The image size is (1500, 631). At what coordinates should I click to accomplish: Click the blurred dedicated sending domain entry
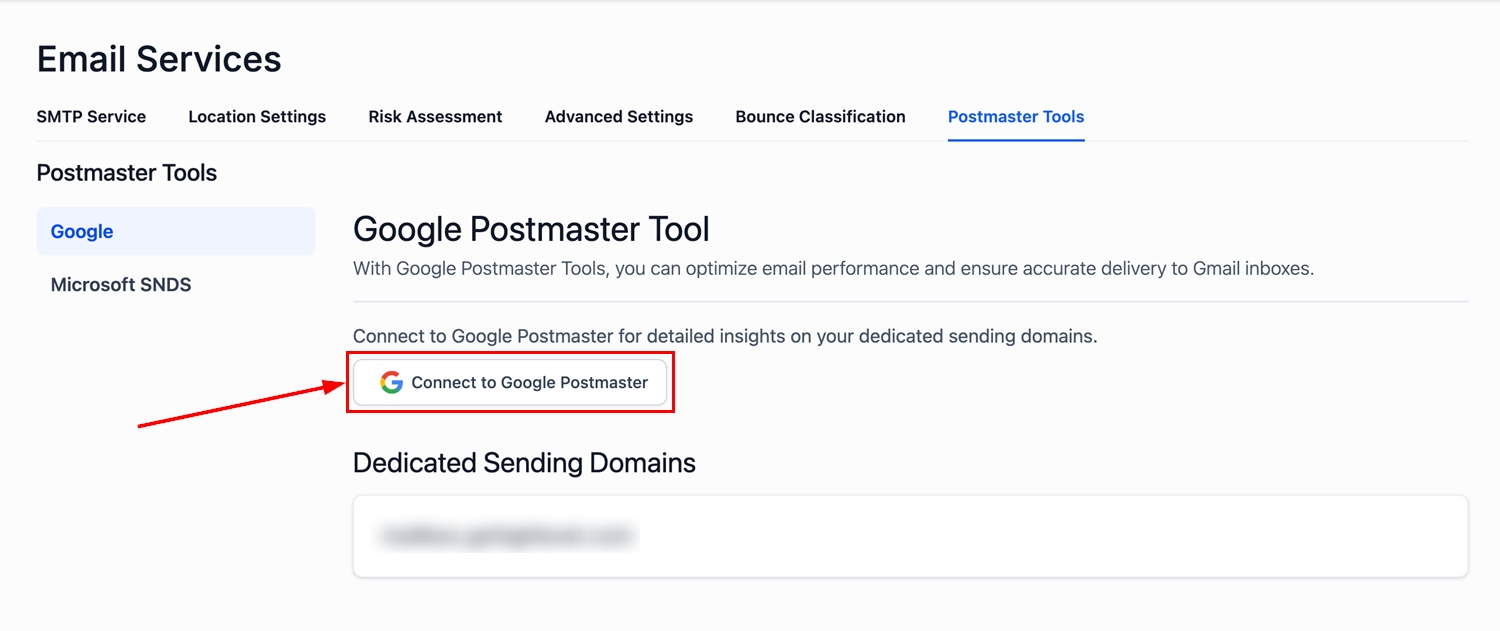pyautogui.click(x=506, y=536)
